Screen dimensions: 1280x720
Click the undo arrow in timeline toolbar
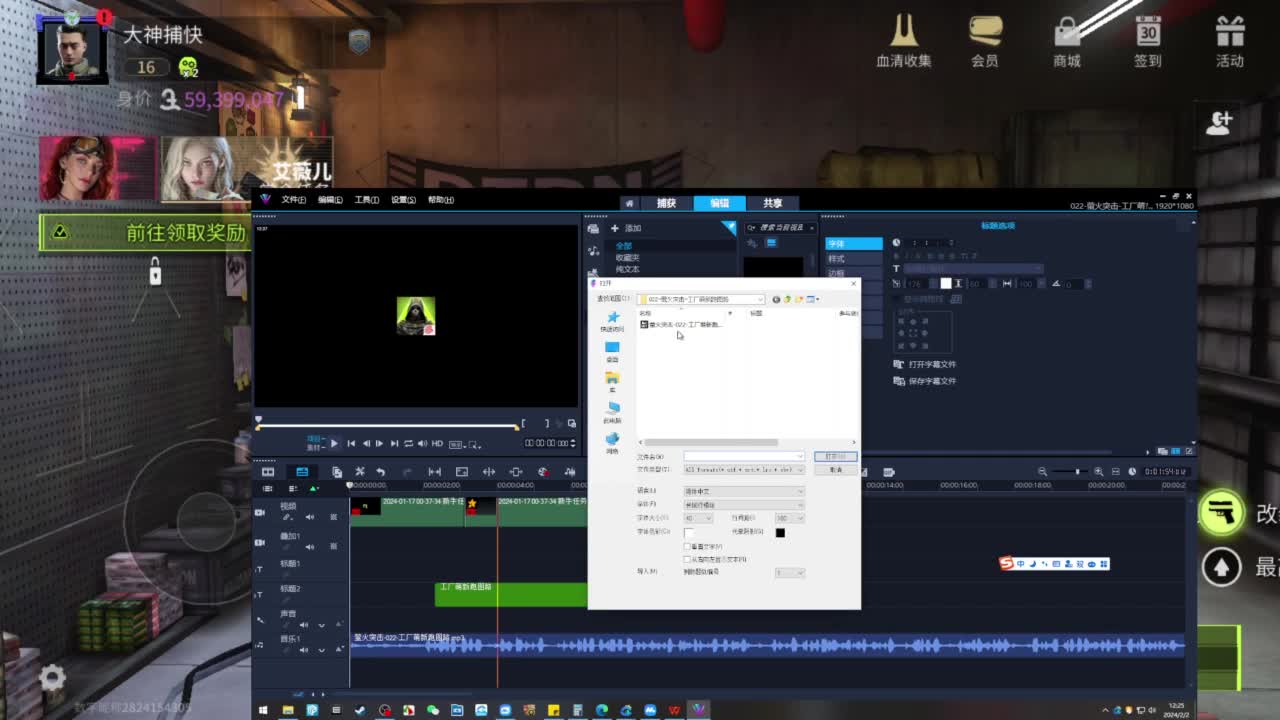point(380,471)
